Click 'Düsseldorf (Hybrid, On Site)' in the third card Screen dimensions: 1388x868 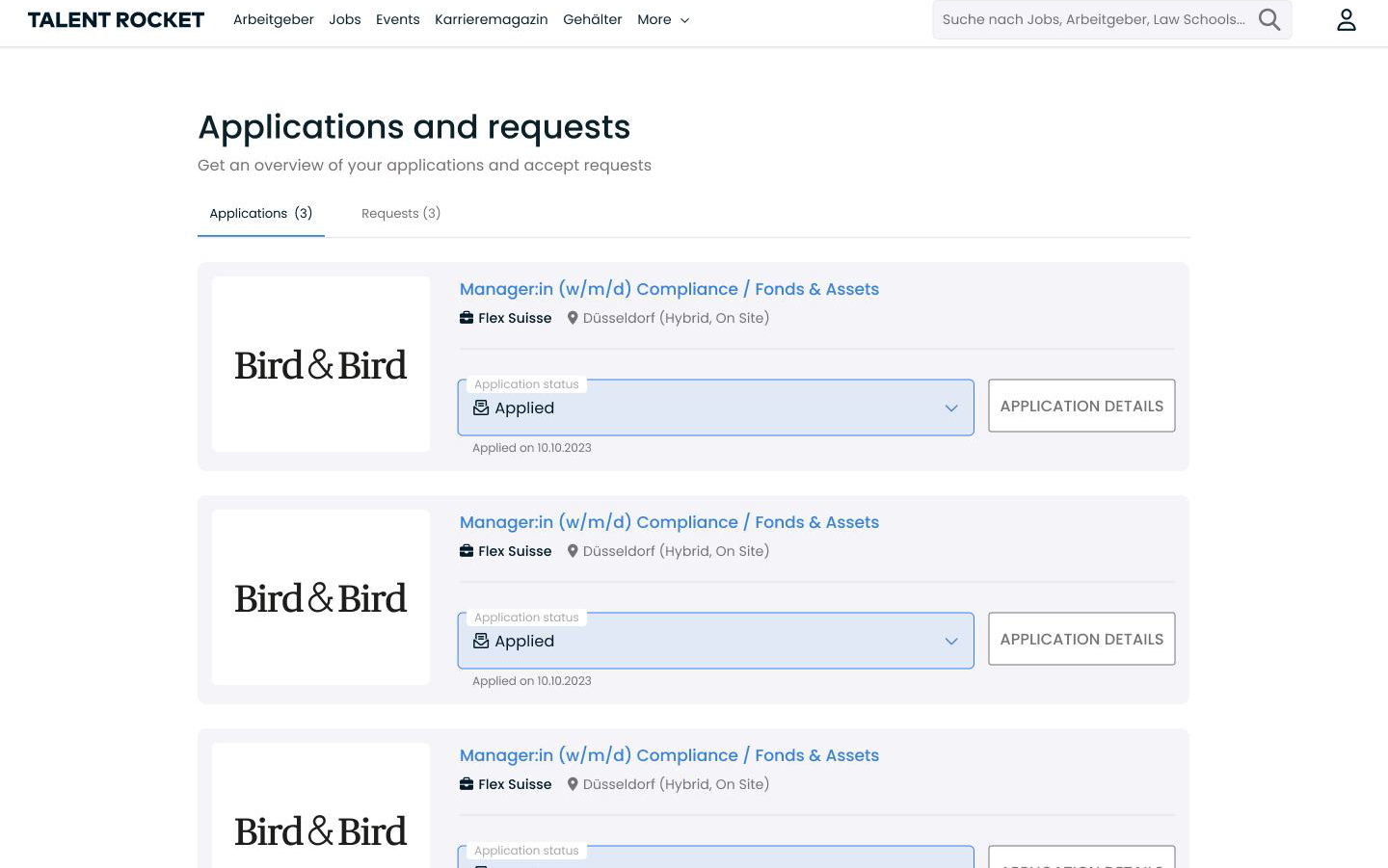pos(676,784)
